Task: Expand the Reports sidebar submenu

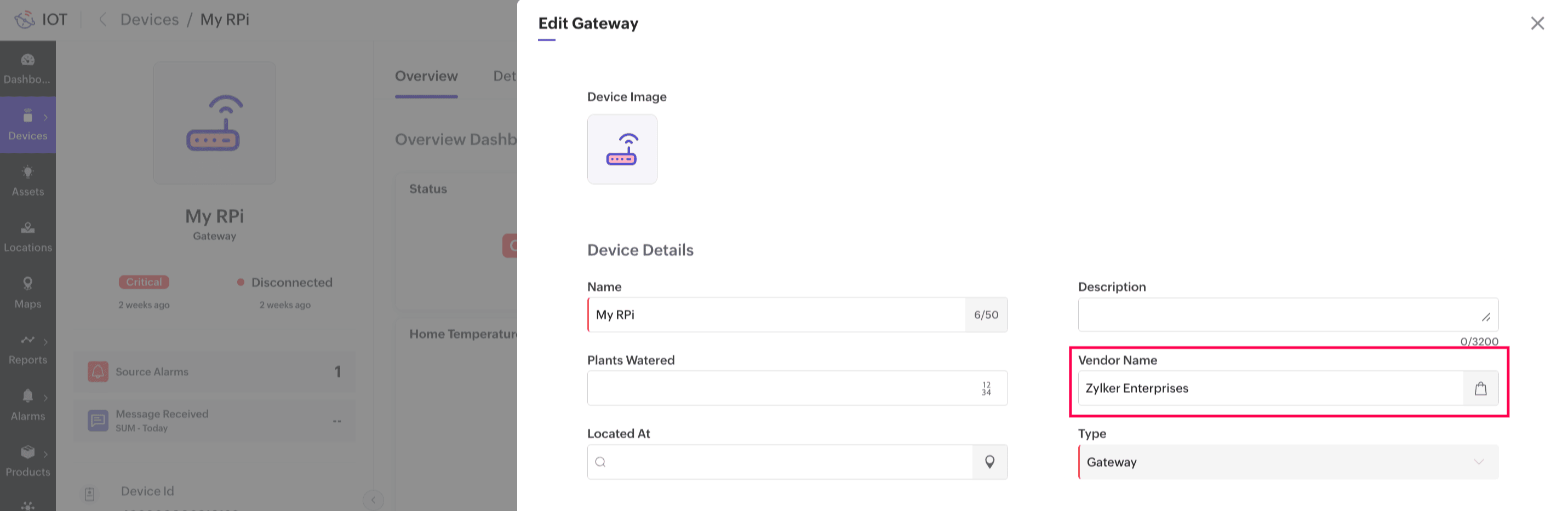Action: (45, 342)
